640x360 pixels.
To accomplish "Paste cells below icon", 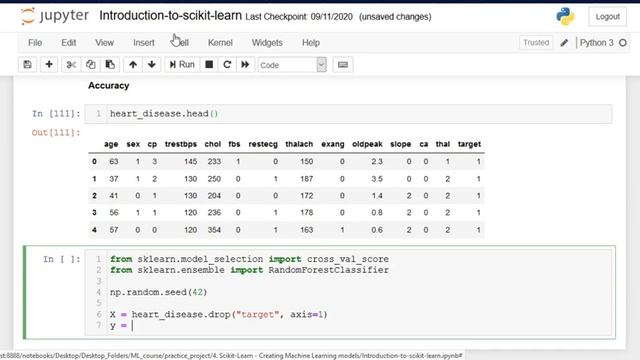I will coord(110,64).
